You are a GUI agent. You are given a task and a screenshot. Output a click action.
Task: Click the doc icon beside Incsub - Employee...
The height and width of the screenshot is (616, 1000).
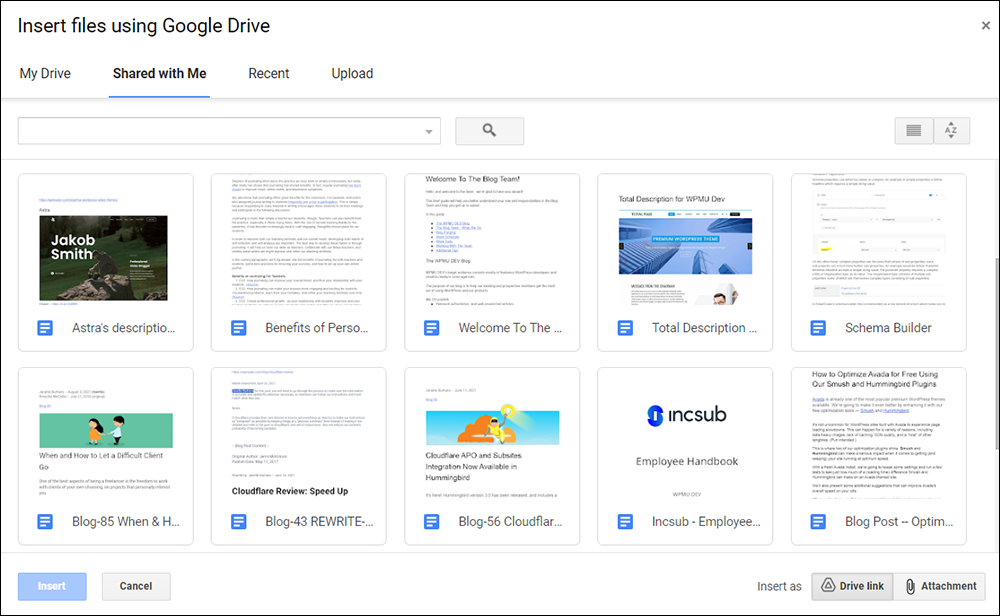tap(625, 522)
